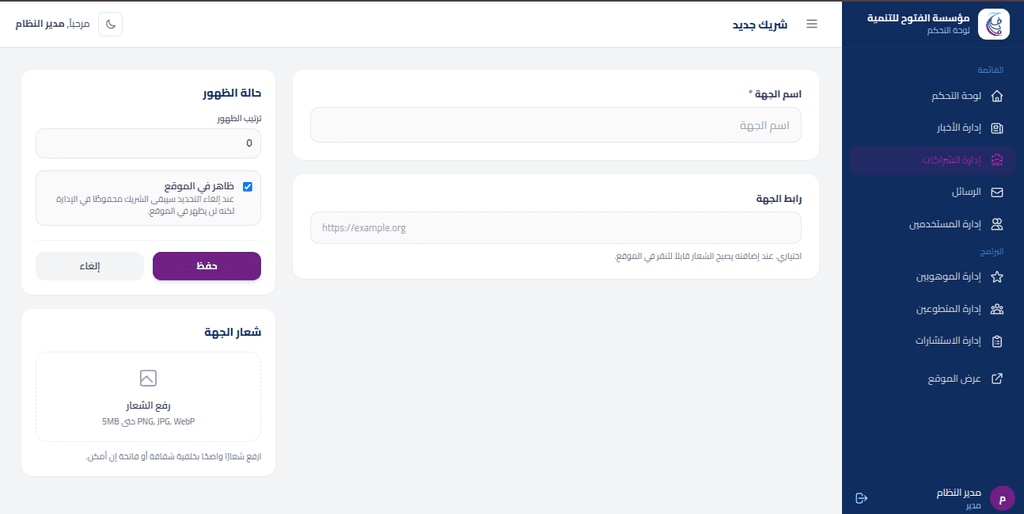
Task: Open إدارة المتطوعين menu item
Action: coord(933,309)
